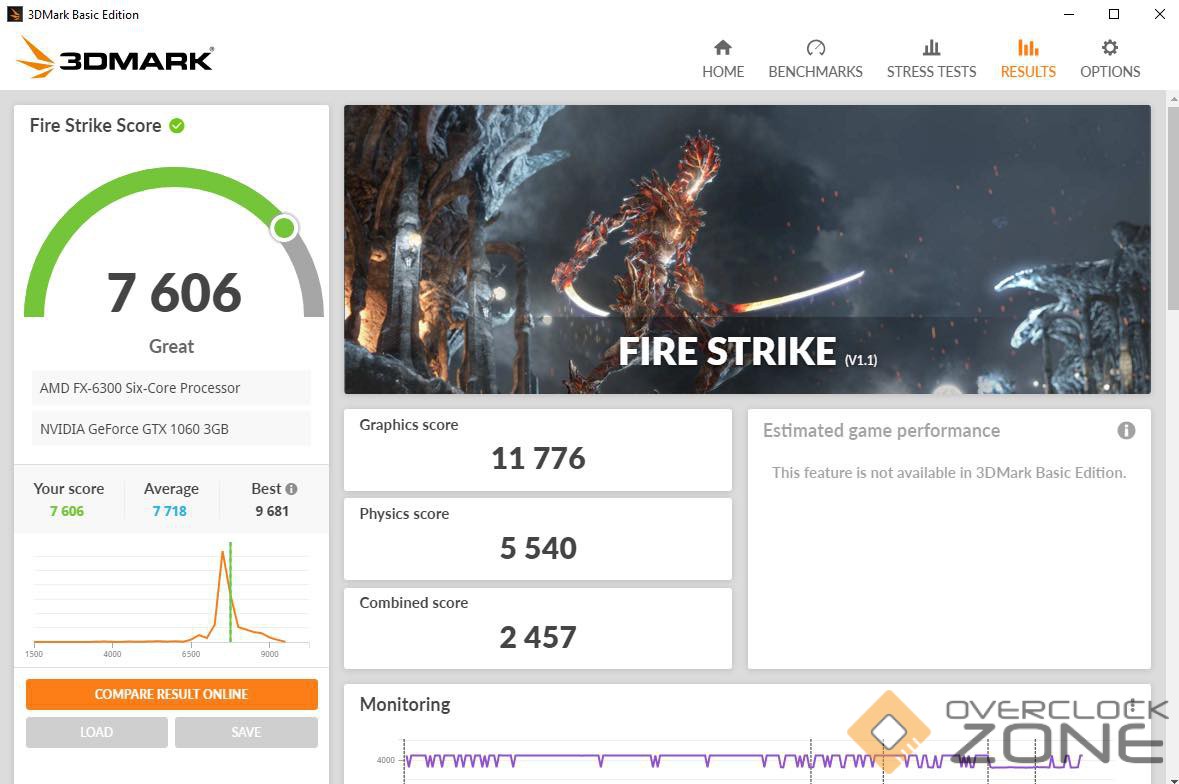
Task: Maximize the 3DMark window
Action: tap(1114, 14)
